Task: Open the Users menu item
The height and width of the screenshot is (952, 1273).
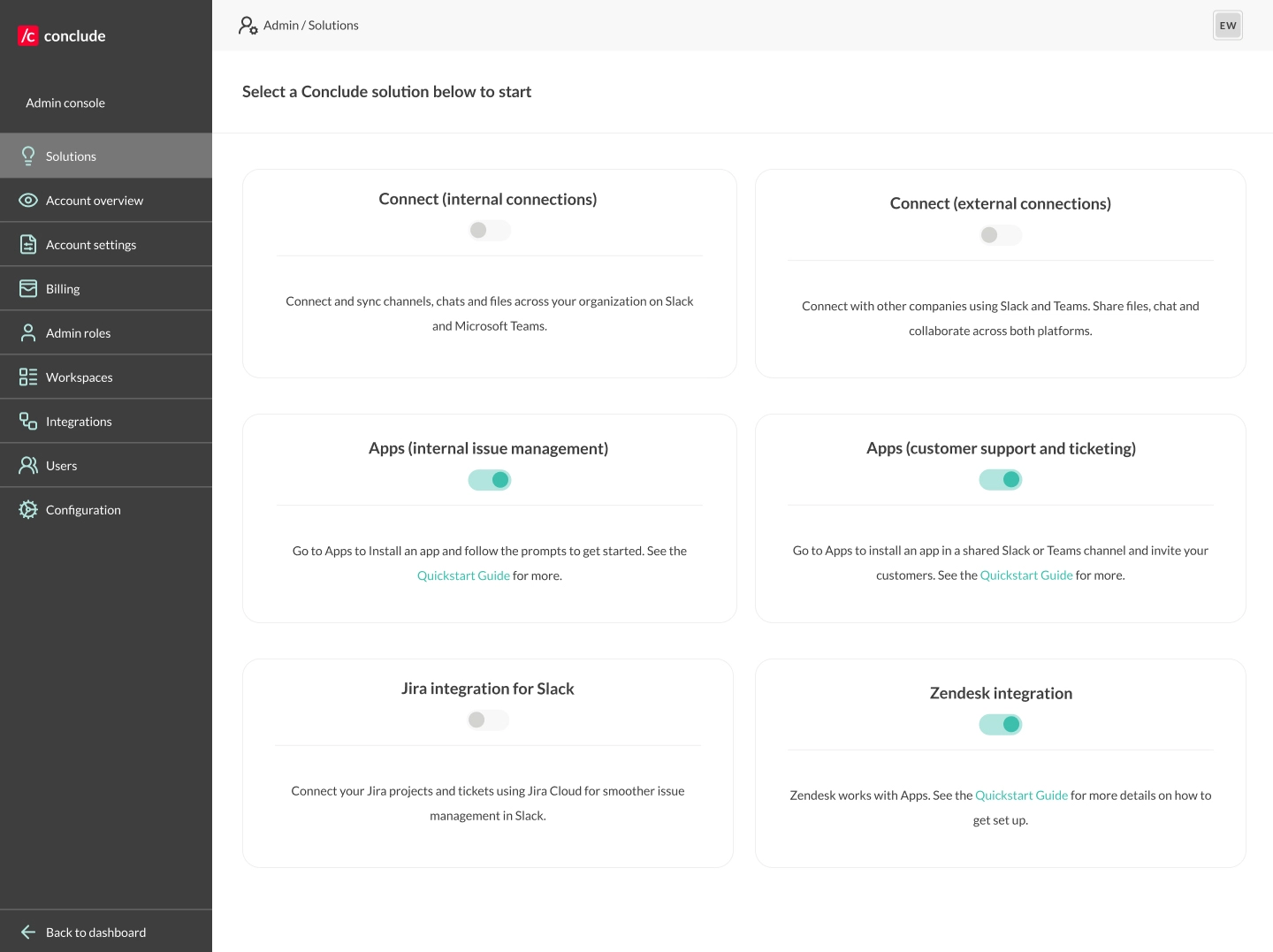Action: click(62, 466)
